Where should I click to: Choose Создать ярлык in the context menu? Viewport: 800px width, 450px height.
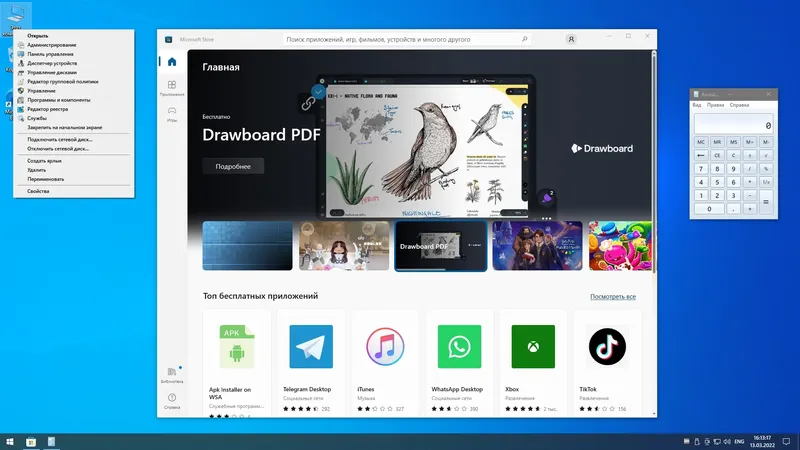74,161
